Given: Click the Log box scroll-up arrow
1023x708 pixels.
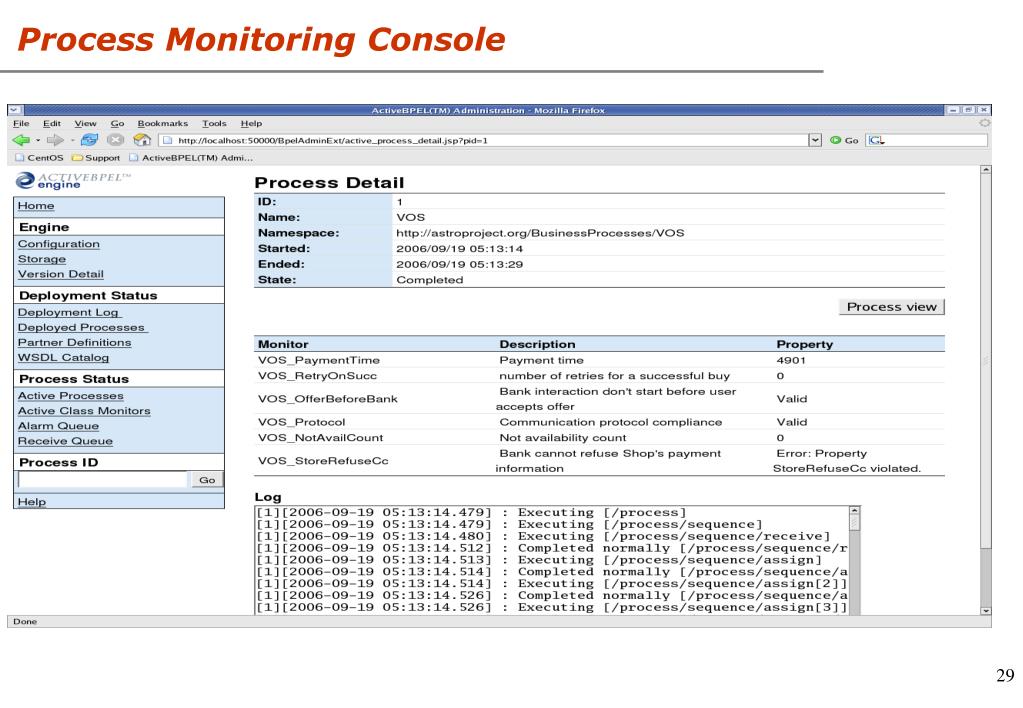Looking at the screenshot, I should [x=855, y=511].
